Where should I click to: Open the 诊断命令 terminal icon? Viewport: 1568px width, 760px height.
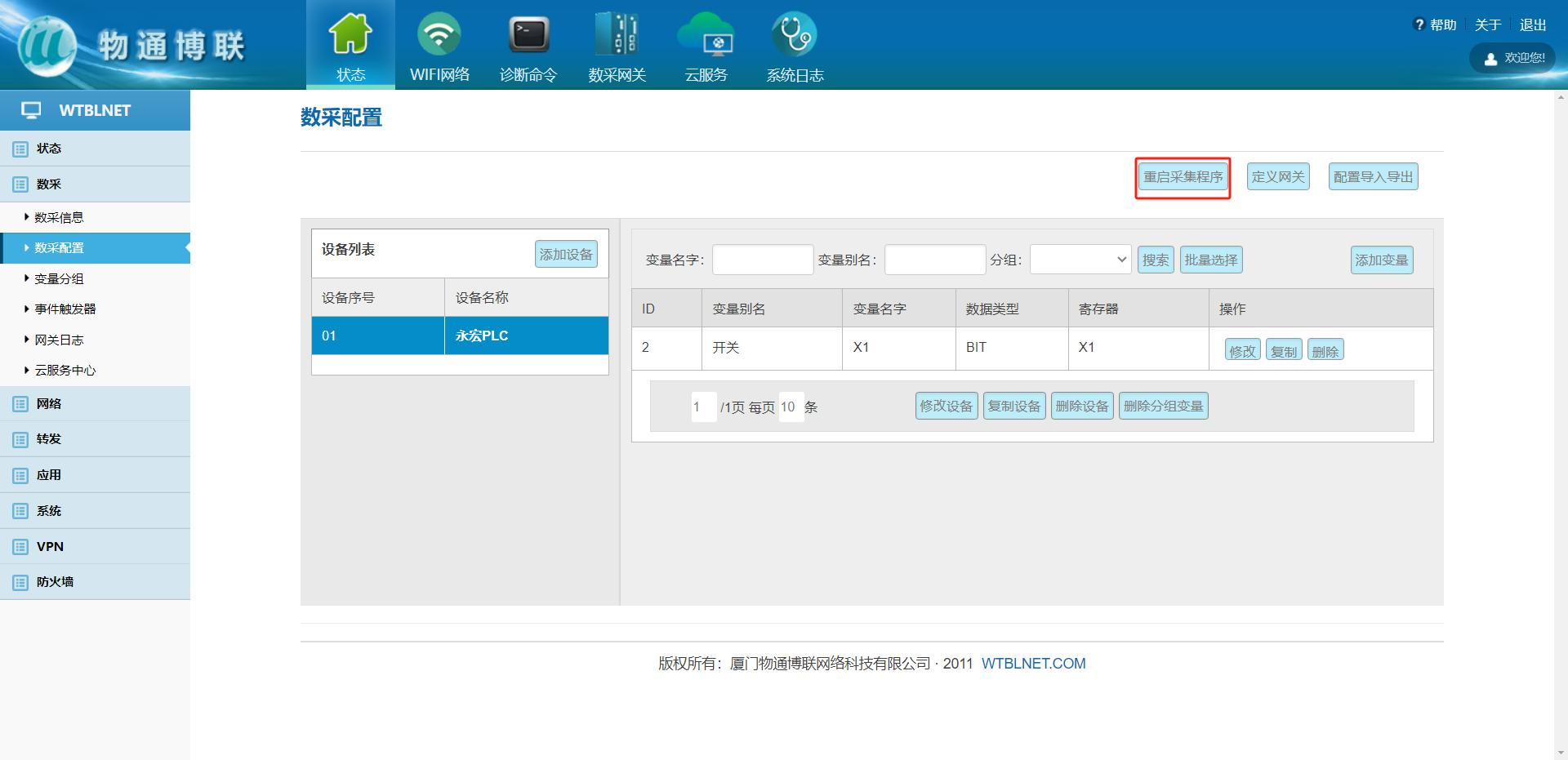pos(528,34)
